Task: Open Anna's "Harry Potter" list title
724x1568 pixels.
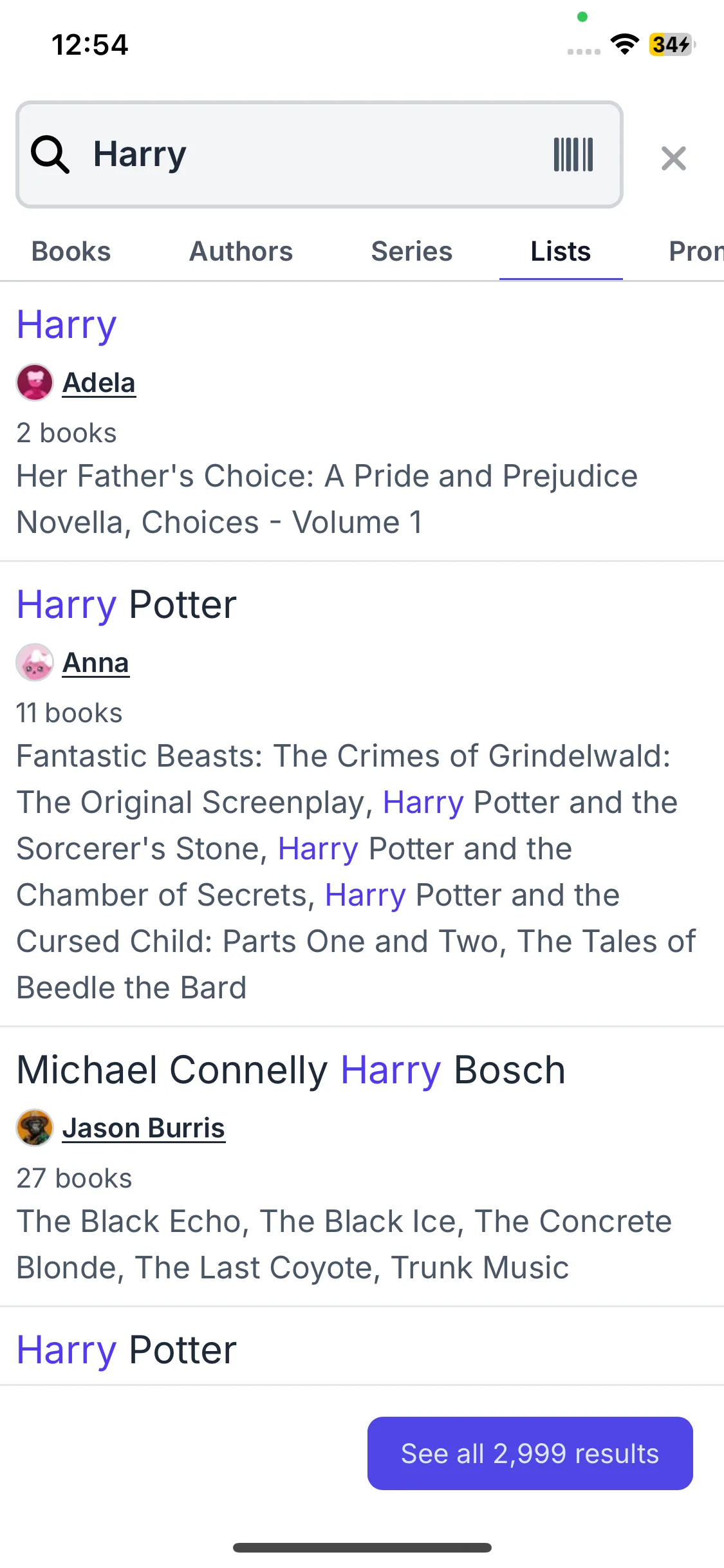Action: point(127,605)
